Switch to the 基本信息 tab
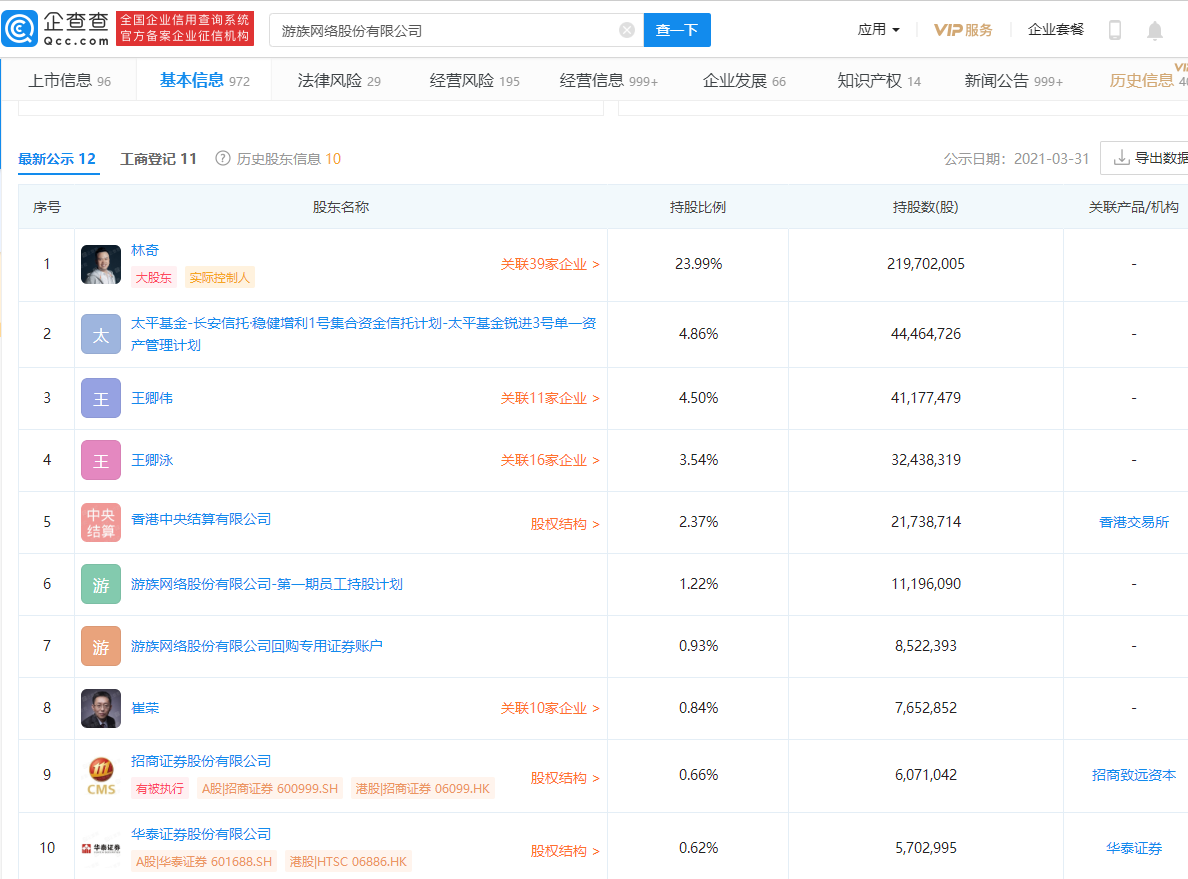 click(x=204, y=80)
